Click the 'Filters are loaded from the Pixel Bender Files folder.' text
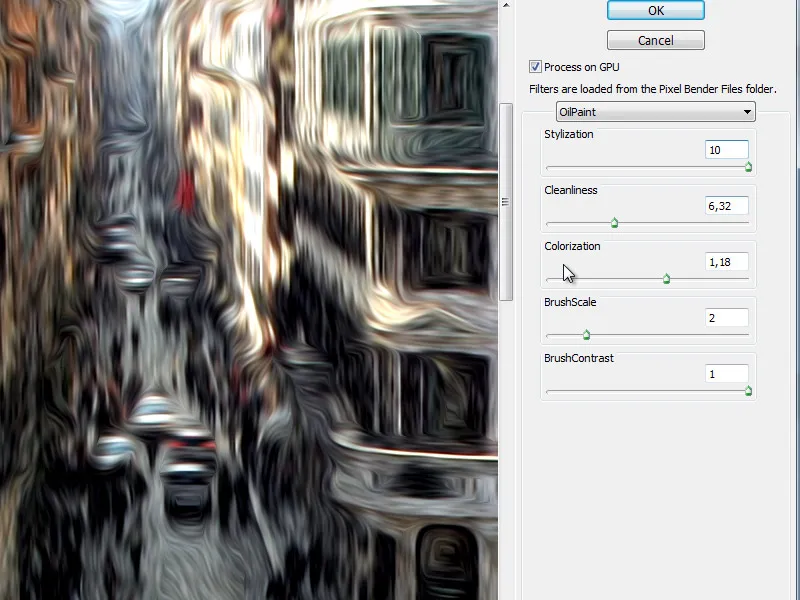Screen dimensions: 800x600 [x=653, y=89]
